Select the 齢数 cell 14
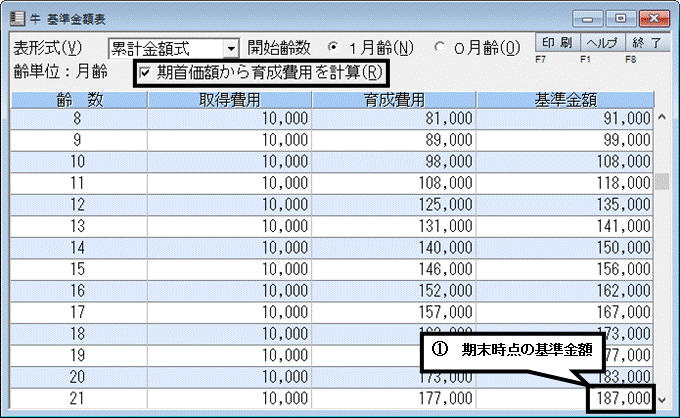Image resolution: width=680 pixels, height=418 pixels. click(x=79, y=248)
